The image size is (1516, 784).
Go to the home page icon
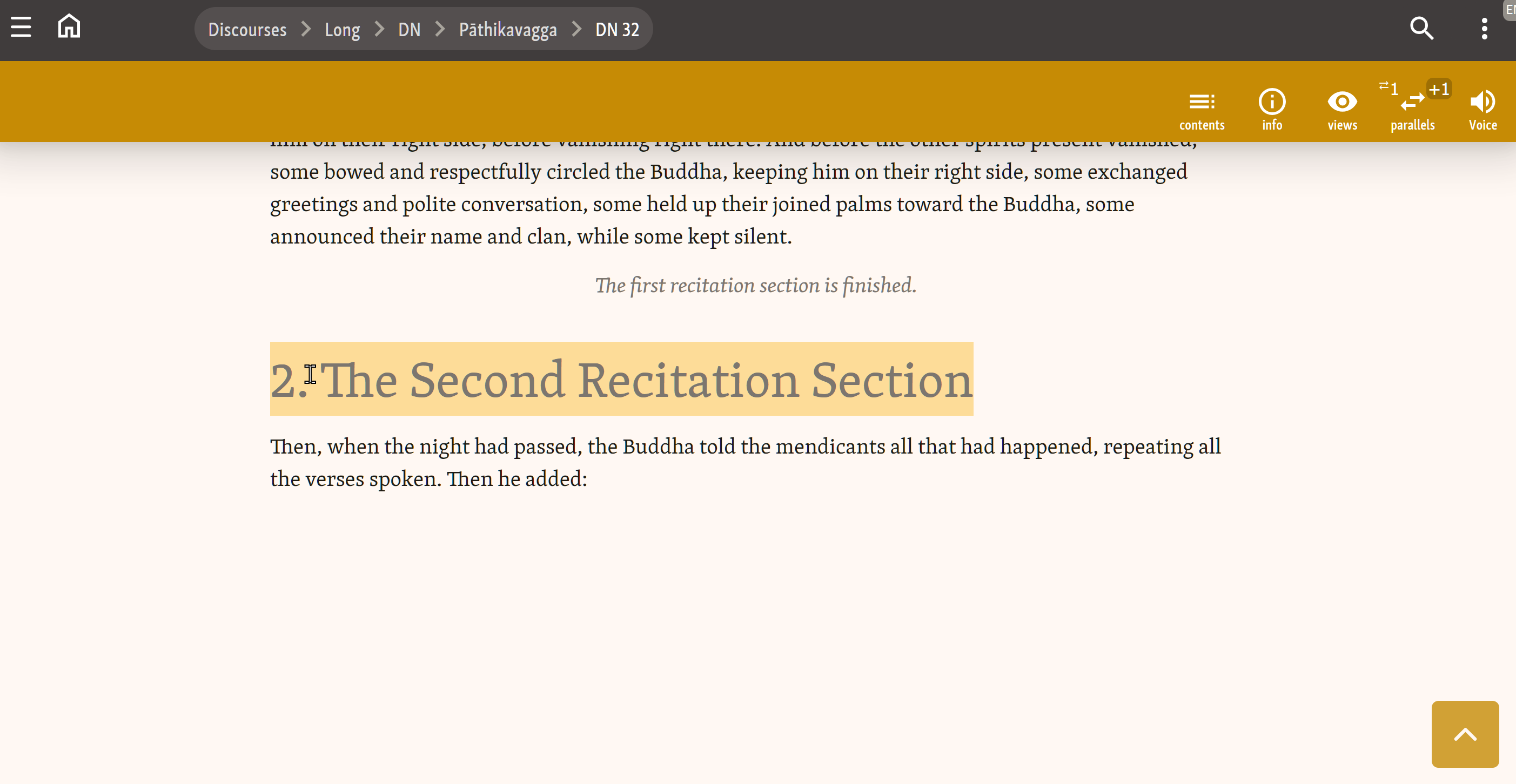(69, 26)
